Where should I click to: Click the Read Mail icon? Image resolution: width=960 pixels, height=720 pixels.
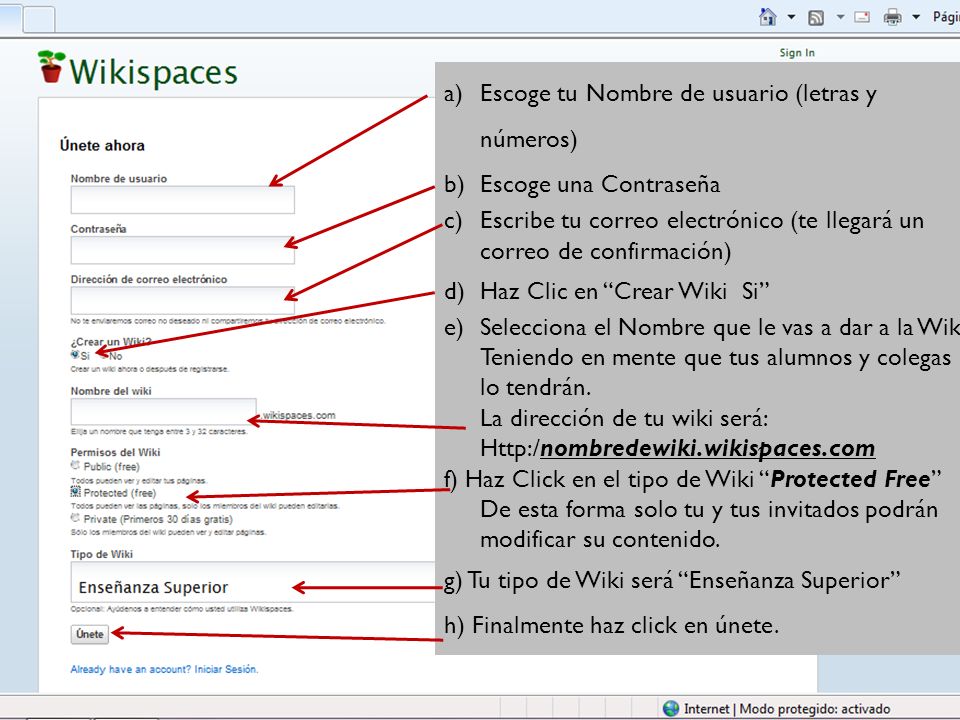(x=862, y=17)
